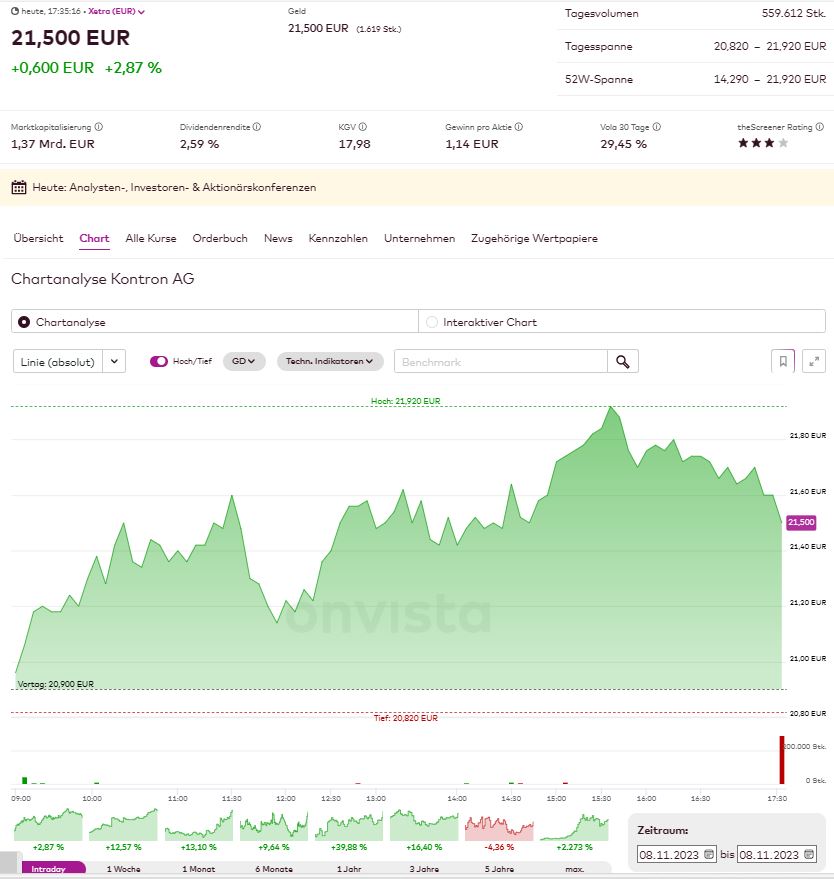Screen dimensions: 834x879
Task: Open the GD moving average dropdown
Action: click(x=243, y=360)
